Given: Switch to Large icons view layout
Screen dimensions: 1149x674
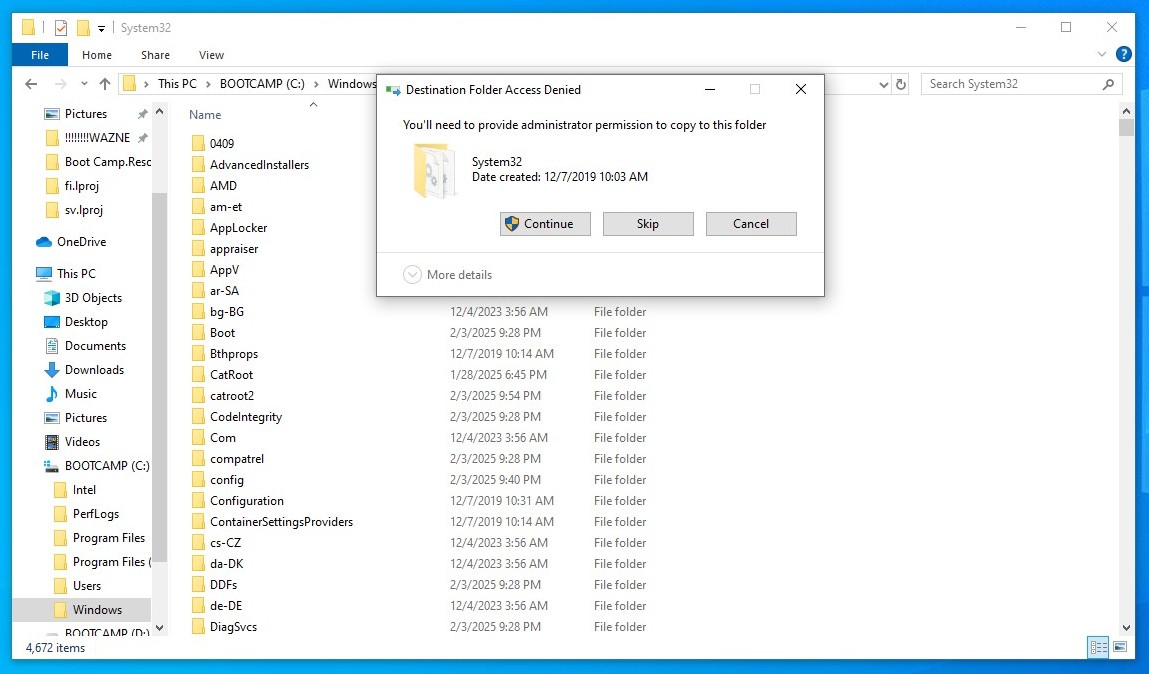Looking at the screenshot, I should pos(1120,648).
